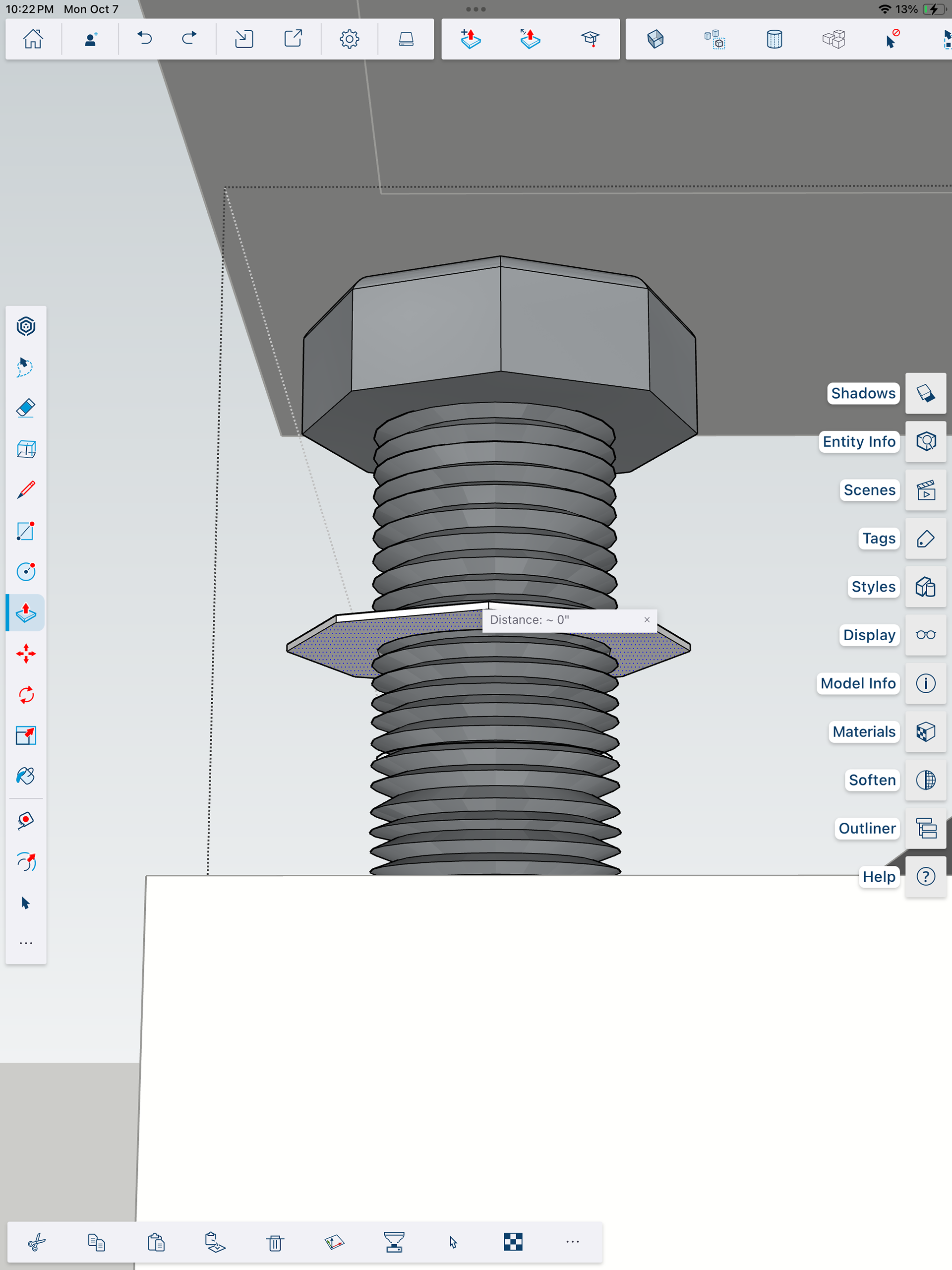952x1270 pixels.
Task: Expand the Outliner panel
Action: tap(925, 828)
